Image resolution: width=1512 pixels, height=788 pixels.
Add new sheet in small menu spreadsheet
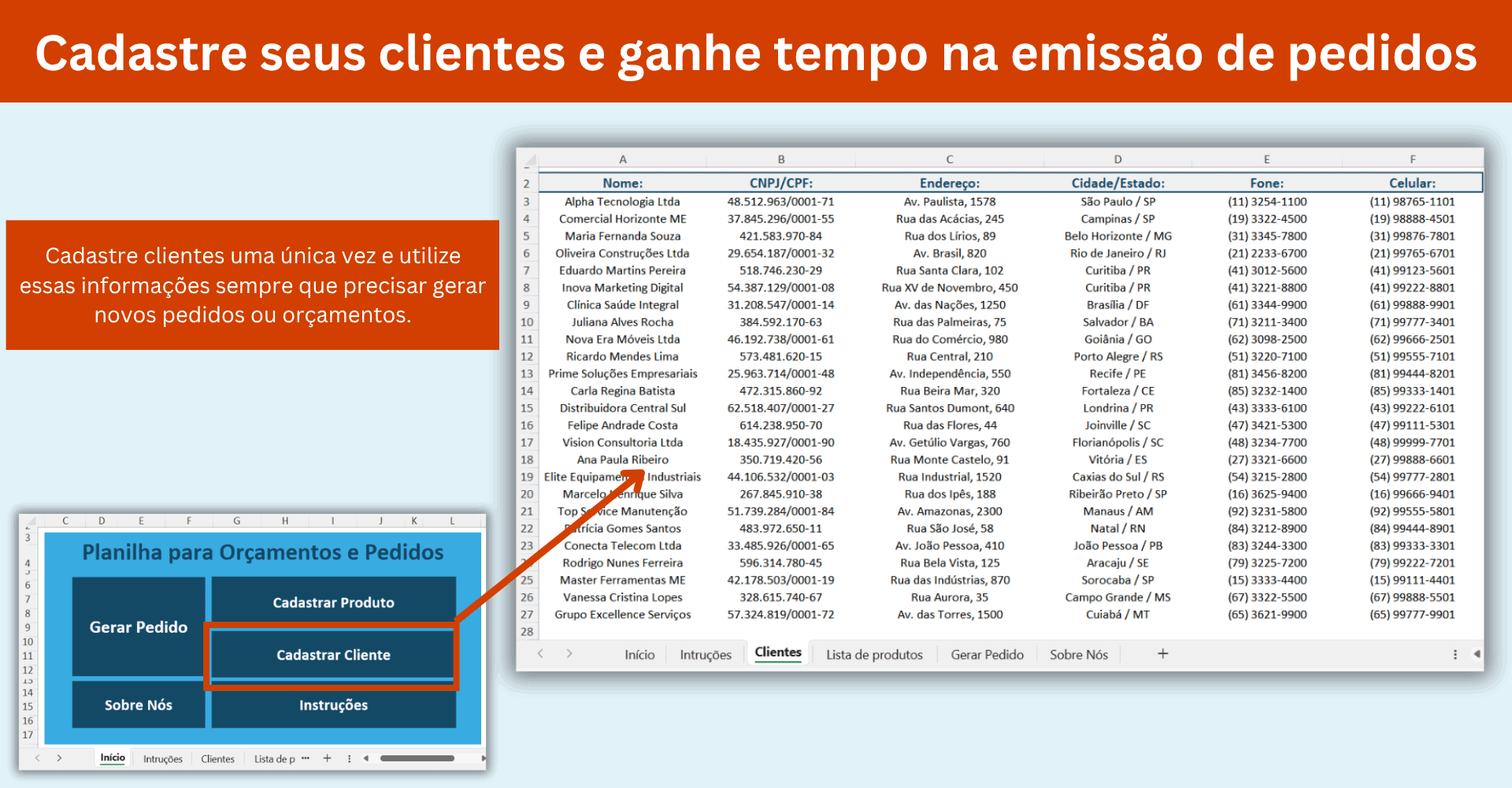[327, 758]
